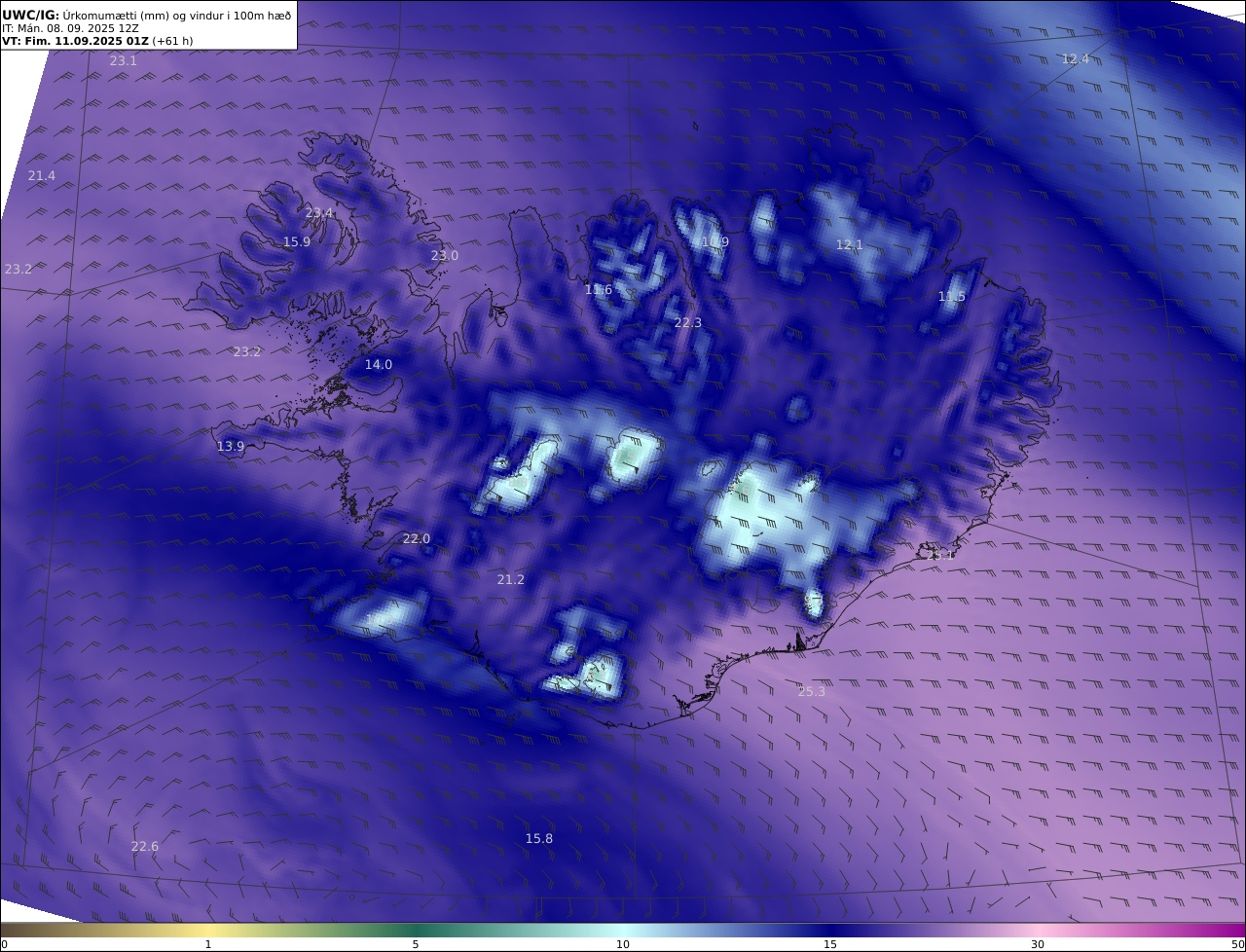Viewport: 1246px width, 952px height.
Task: Click the 11.5 value label
Action: pyautogui.click(x=952, y=296)
